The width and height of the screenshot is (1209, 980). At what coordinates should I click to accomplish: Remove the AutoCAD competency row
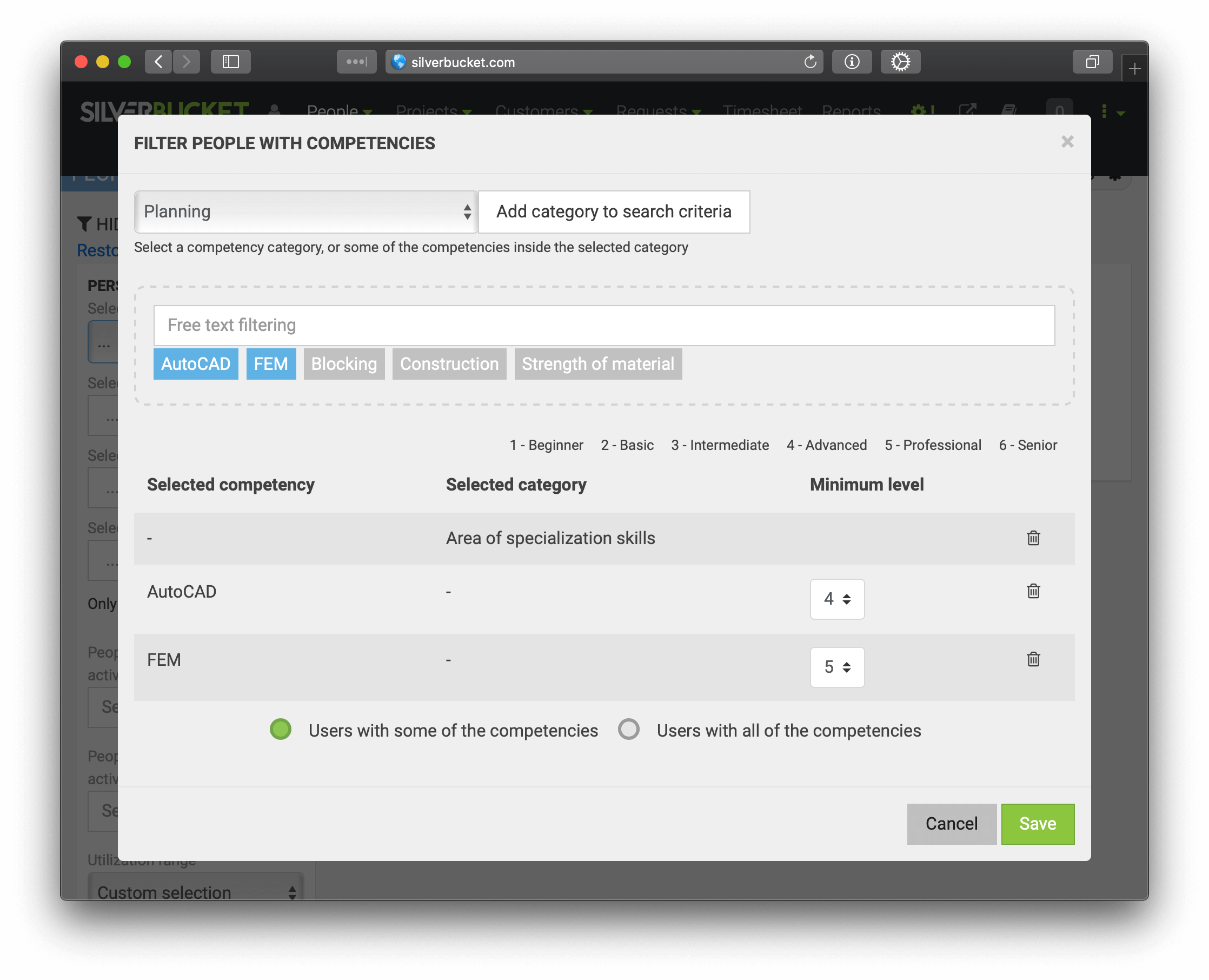click(x=1033, y=591)
